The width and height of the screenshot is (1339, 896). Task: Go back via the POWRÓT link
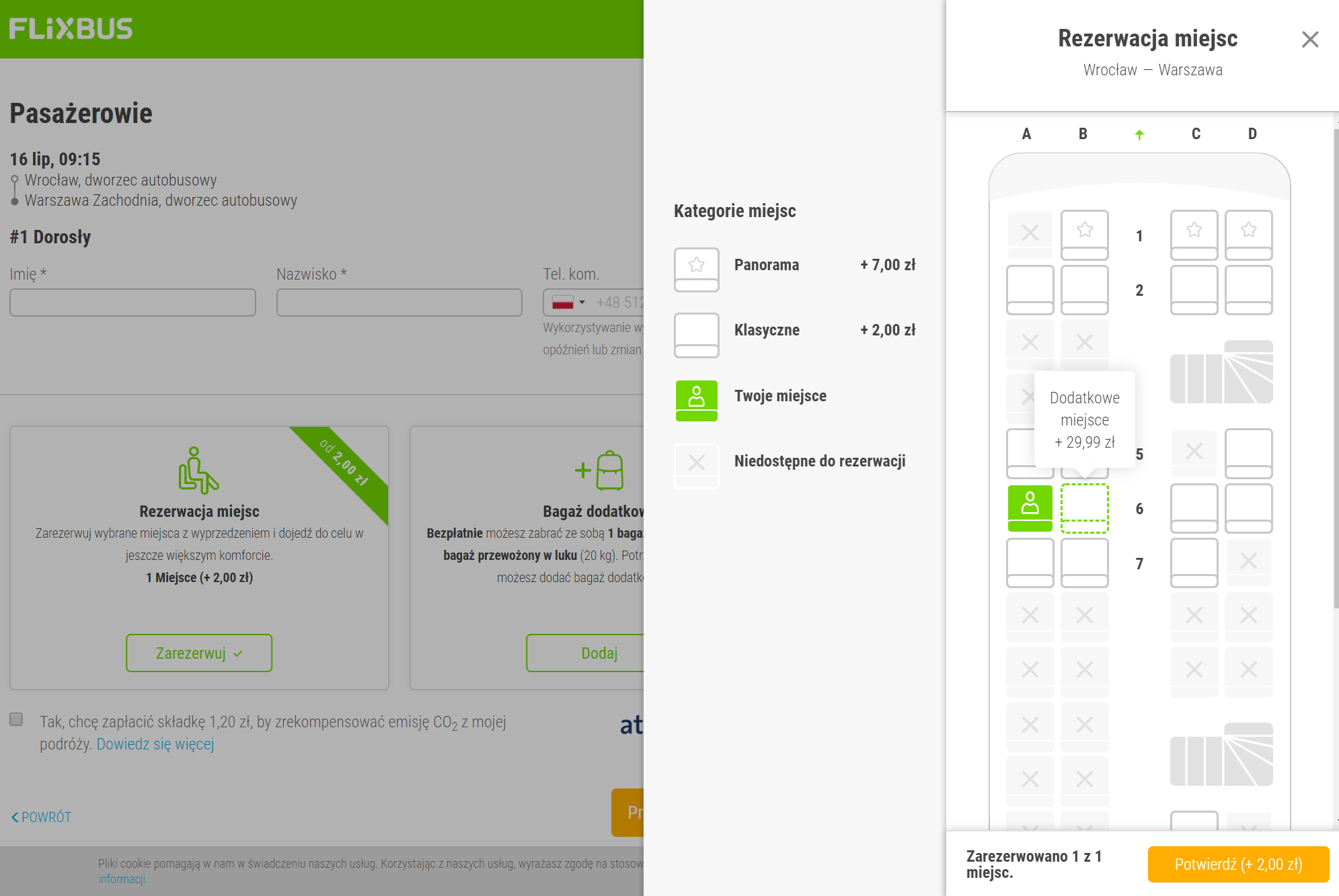pyautogui.click(x=42, y=817)
